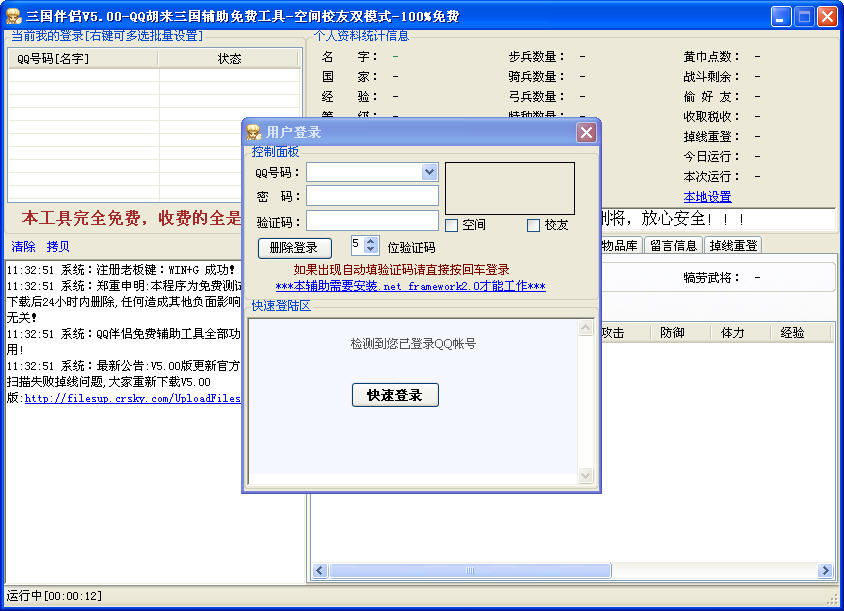This screenshot has width=844, height=611.
Task: Click the 步兵数量 label
Action: click(536, 57)
